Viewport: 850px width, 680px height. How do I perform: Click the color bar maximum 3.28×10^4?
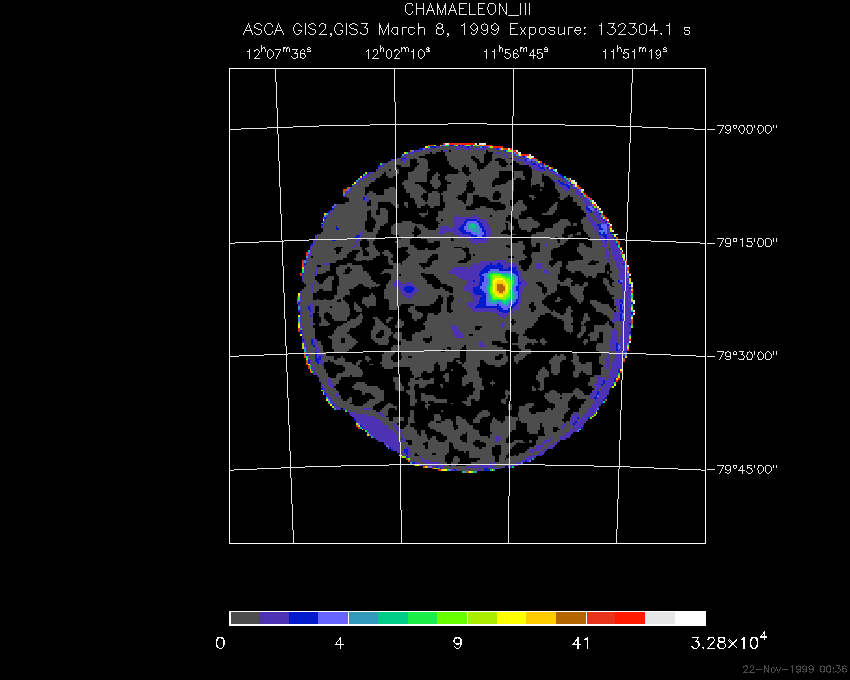(x=729, y=641)
